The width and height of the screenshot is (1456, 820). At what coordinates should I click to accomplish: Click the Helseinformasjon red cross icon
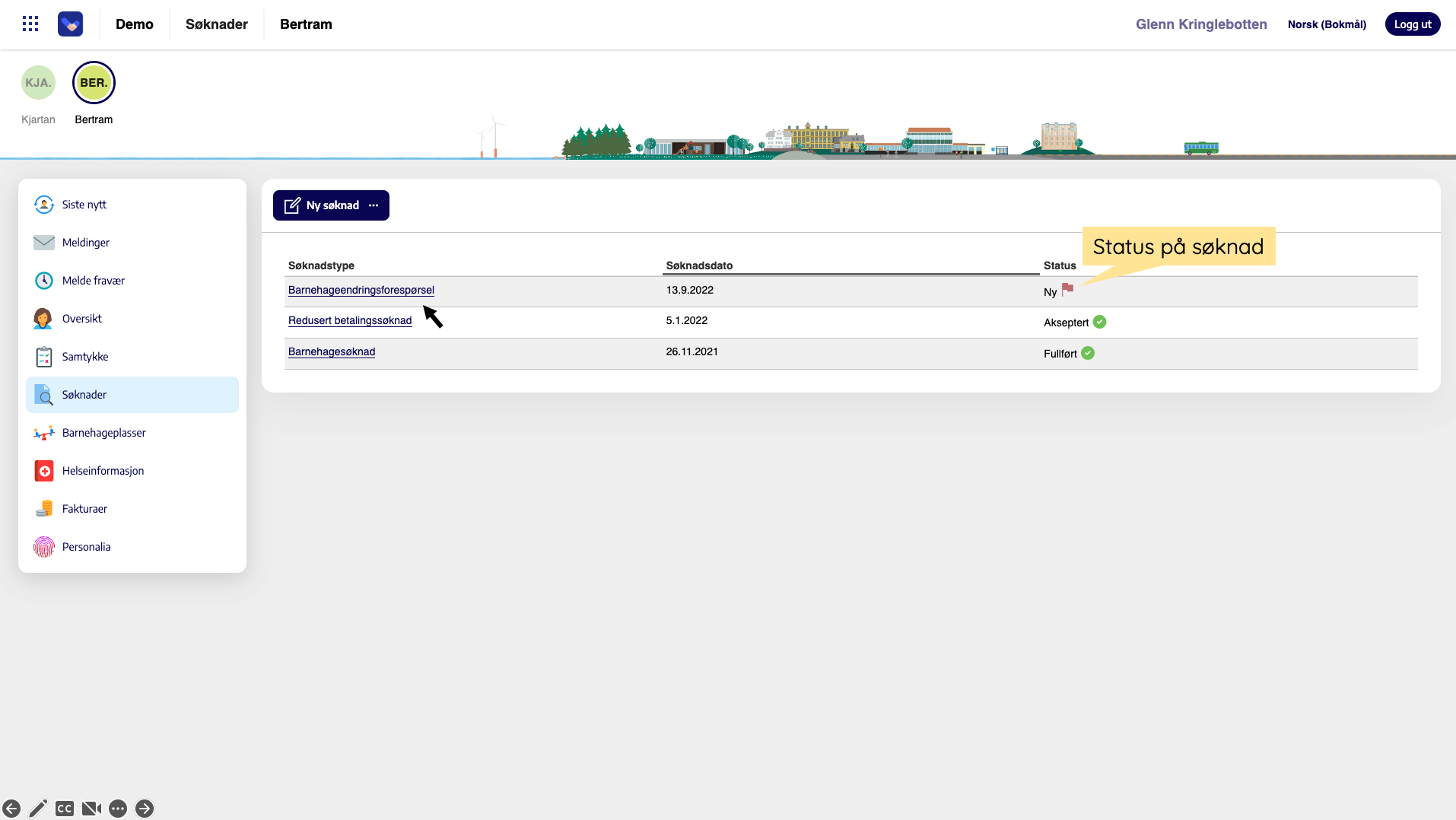pyautogui.click(x=44, y=471)
